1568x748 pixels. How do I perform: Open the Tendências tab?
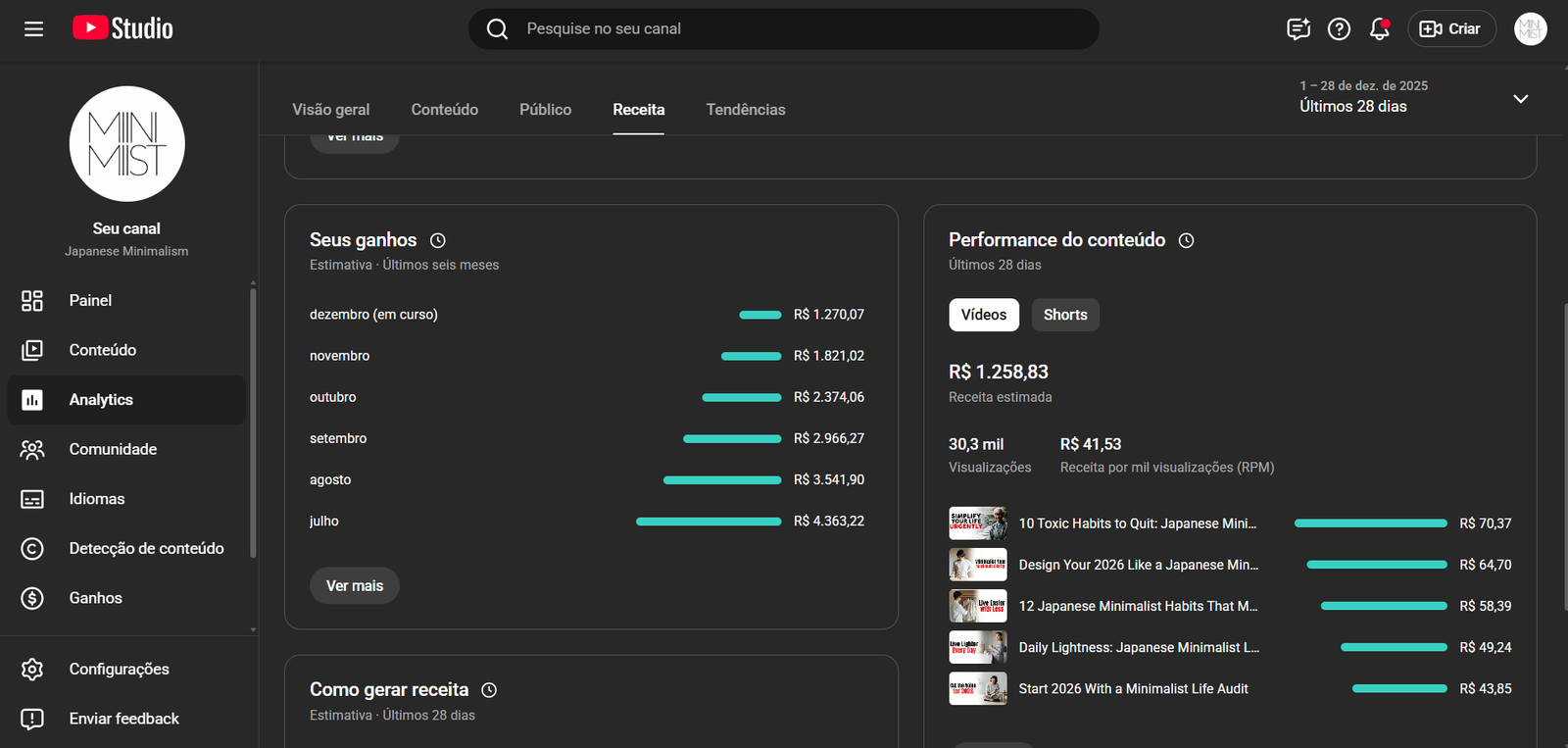[745, 110]
